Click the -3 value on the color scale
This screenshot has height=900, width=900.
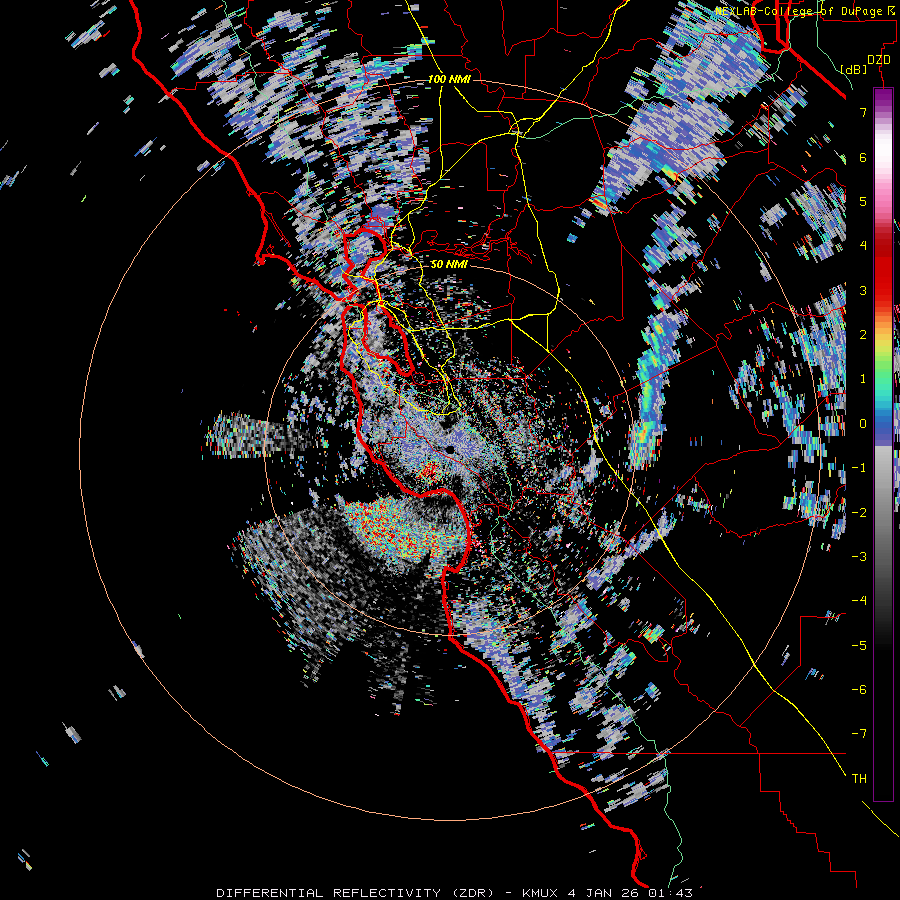tap(859, 557)
